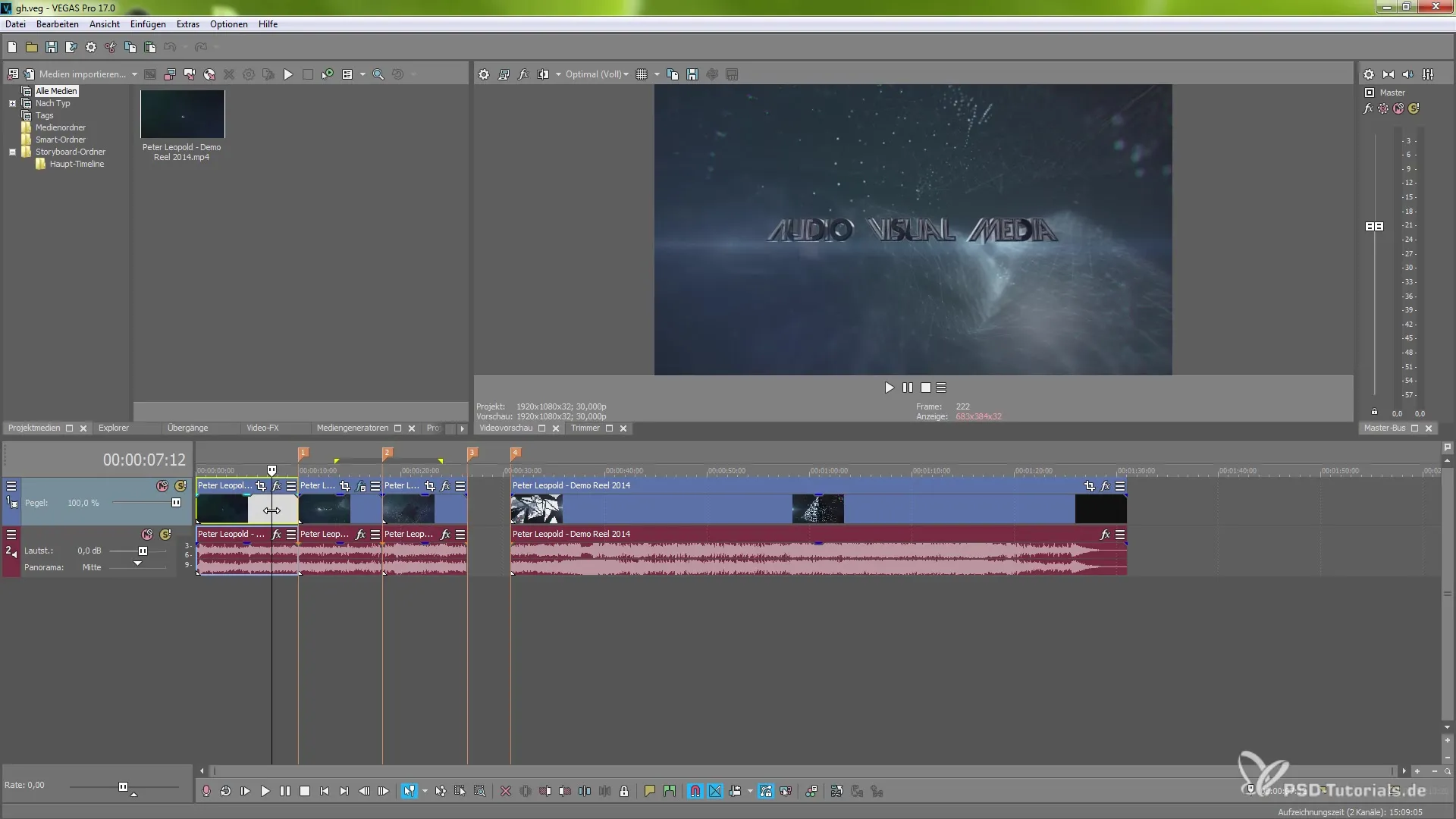Expand Nach Typ tree node
This screenshot has height=819, width=1456.
[12, 103]
